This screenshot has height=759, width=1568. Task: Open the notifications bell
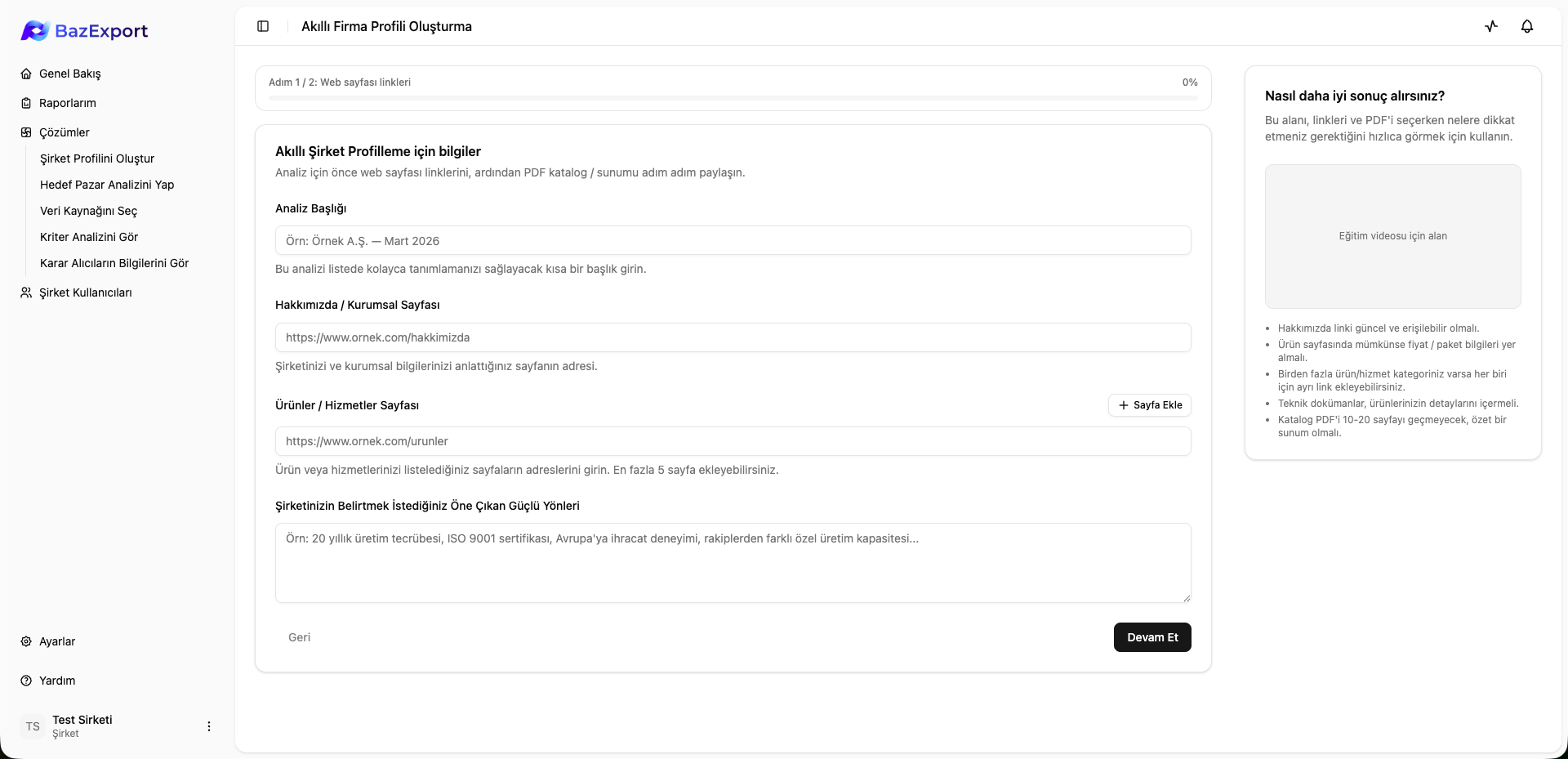(1527, 26)
